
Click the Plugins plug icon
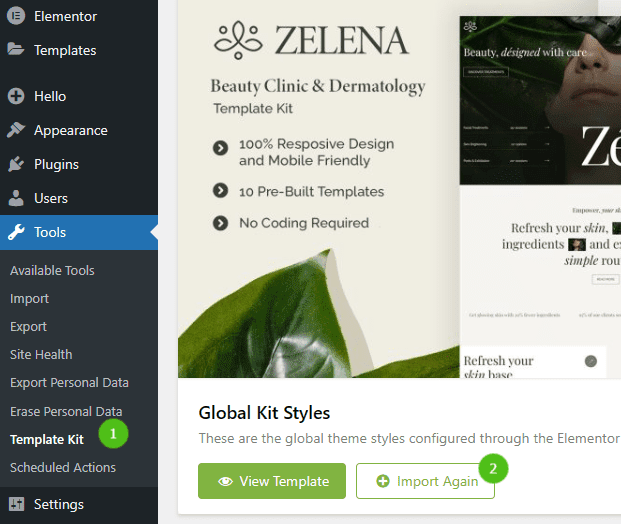click(16, 164)
